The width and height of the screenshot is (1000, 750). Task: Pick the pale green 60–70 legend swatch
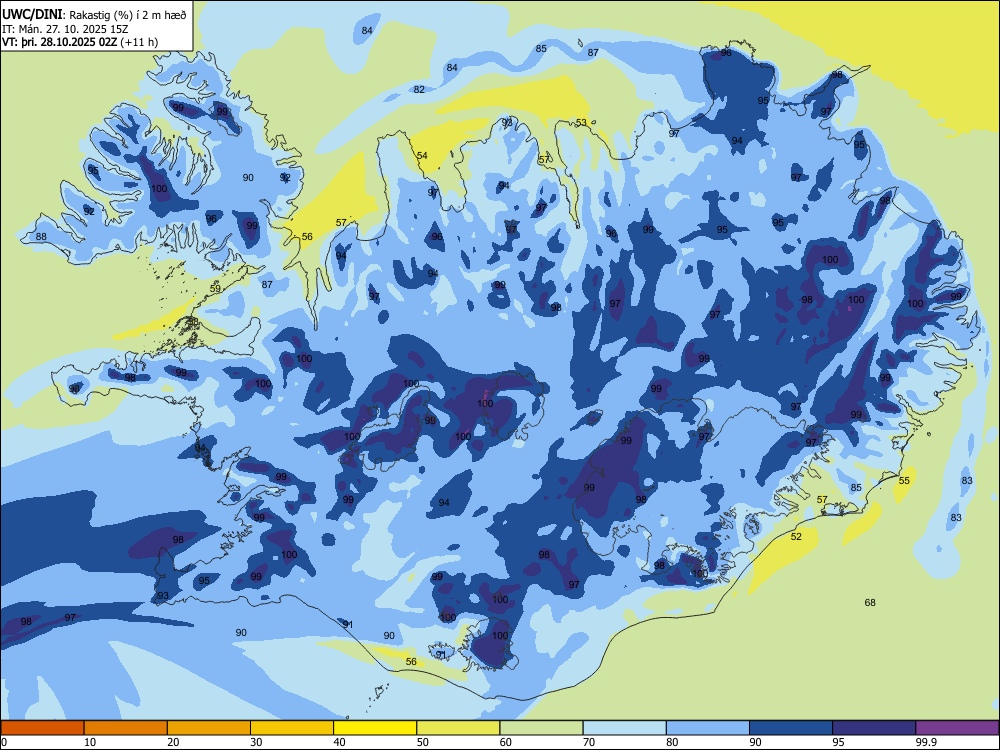coord(541,728)
